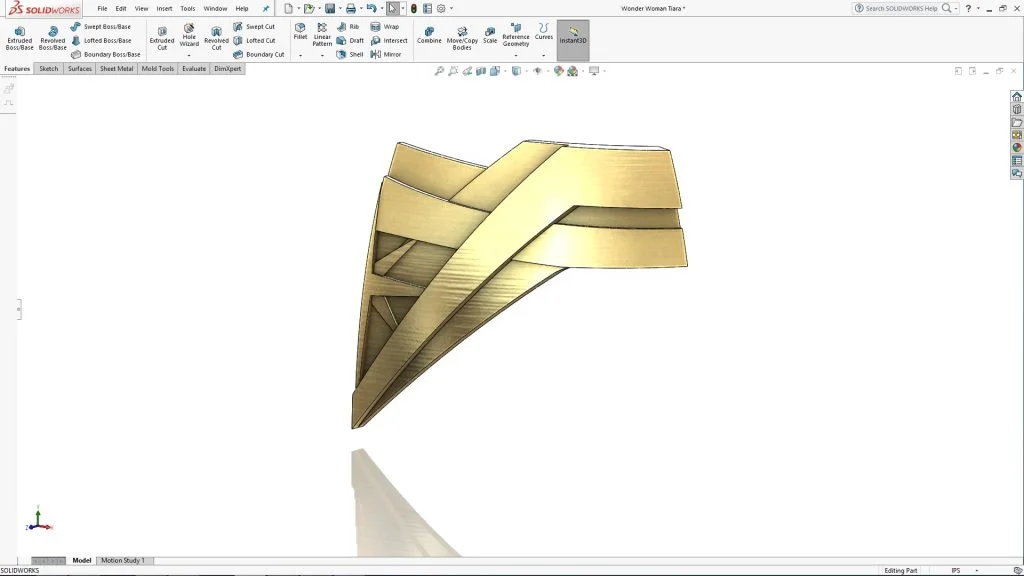
Task: Expand the Reference Geometry dropdown
Action: (516, 55)
